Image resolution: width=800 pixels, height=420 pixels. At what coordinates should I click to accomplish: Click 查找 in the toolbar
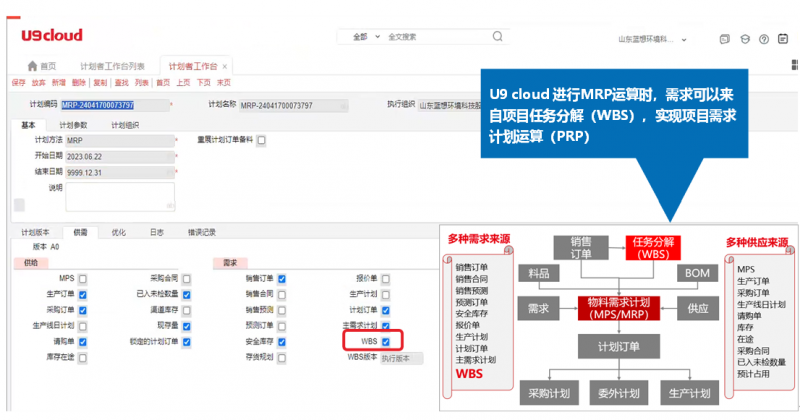click(121, 82)
